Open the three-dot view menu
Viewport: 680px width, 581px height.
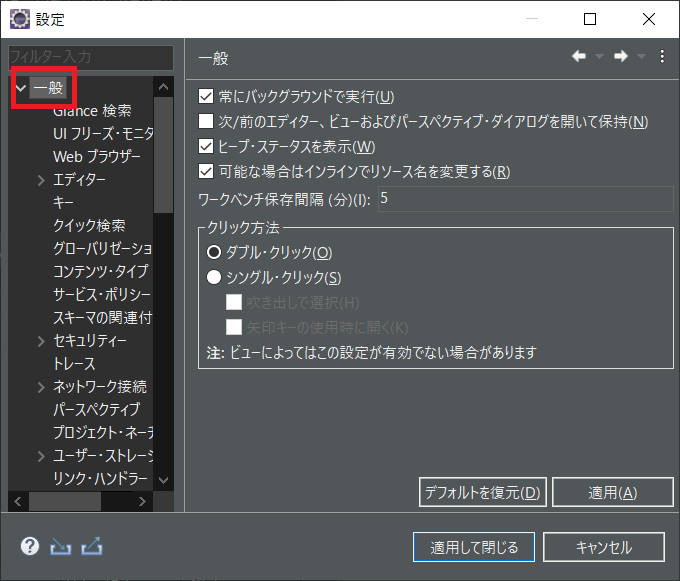pos(662,56)
